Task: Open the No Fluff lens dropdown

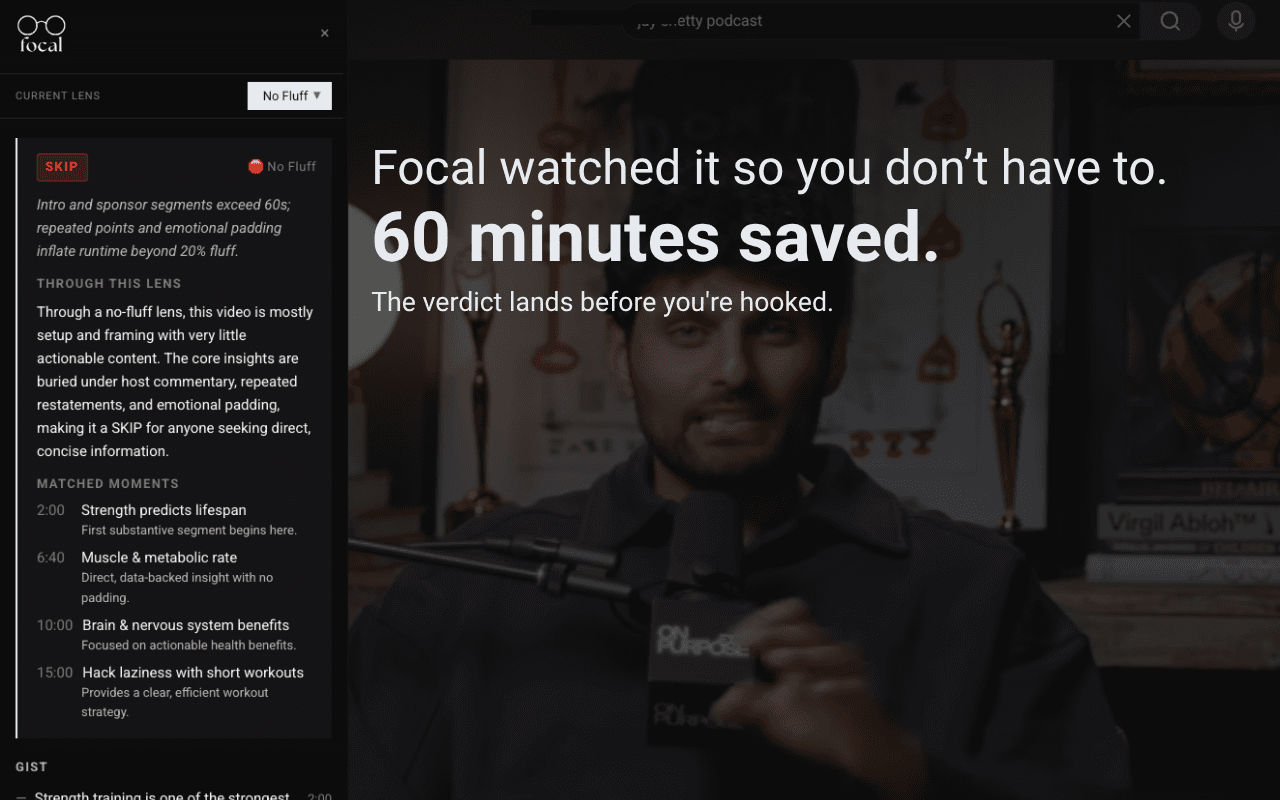Action: (x=290, y=96)
